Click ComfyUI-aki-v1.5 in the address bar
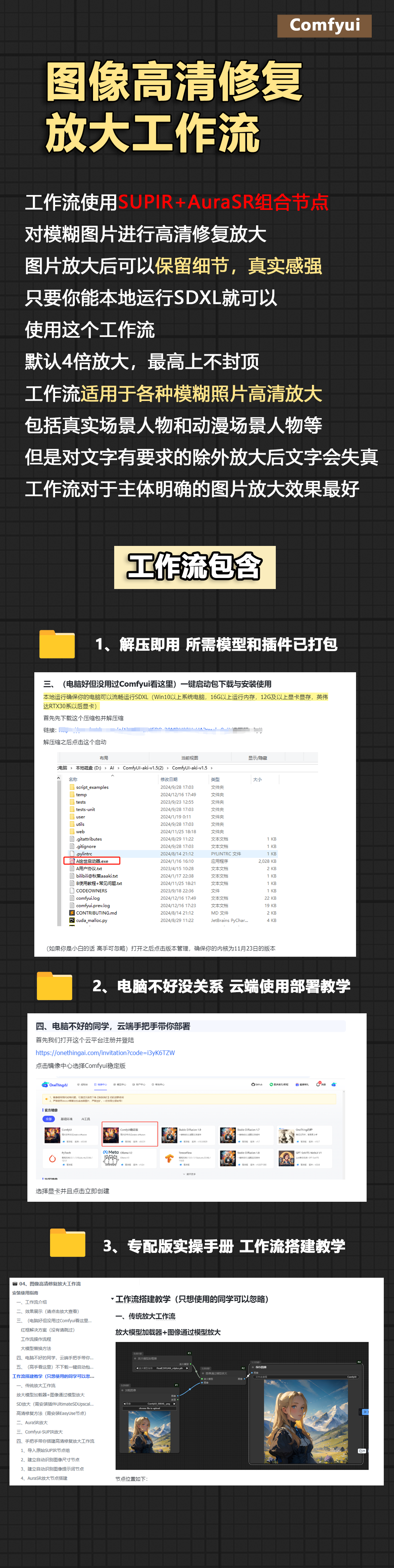This screenshot has height=1568, width=394. coord(189,768)
